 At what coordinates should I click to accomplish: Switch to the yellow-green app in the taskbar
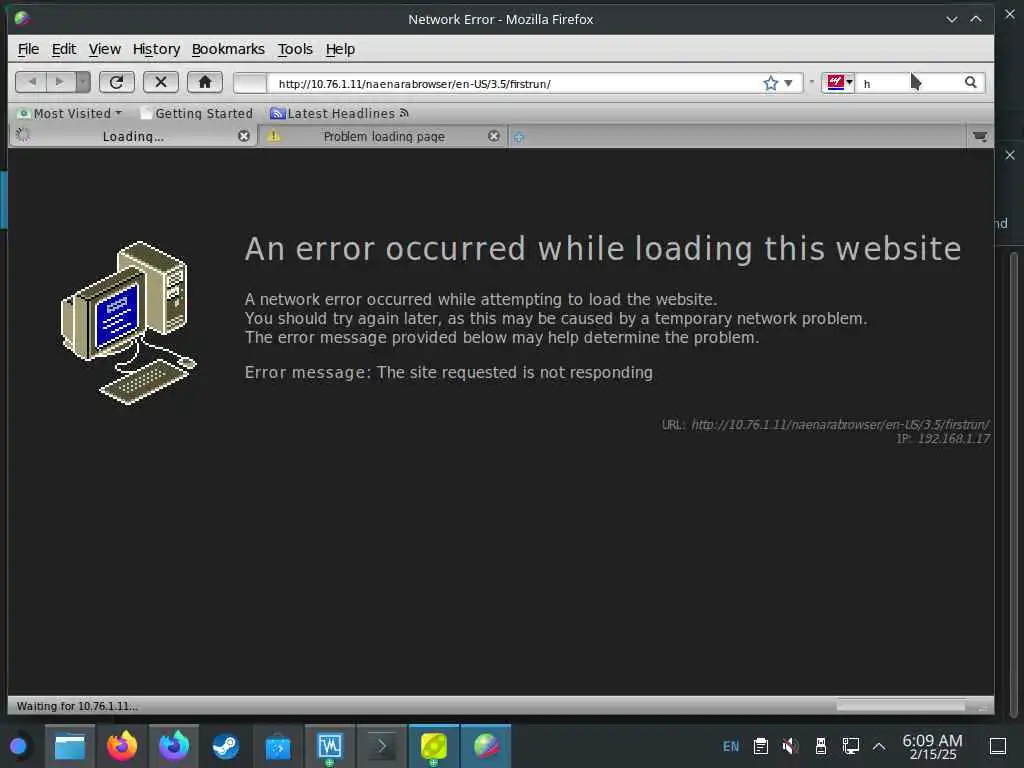[x=434, y=746]
